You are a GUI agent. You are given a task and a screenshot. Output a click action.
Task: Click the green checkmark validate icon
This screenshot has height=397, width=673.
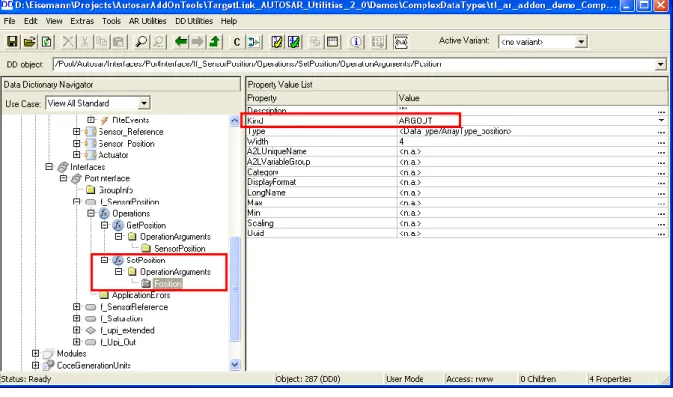(294, 42)
